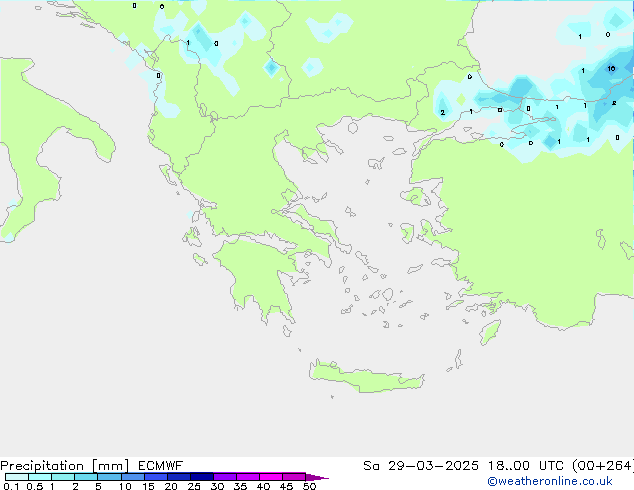Select the 'Precipitation [mm]' title text

point(65,466)
